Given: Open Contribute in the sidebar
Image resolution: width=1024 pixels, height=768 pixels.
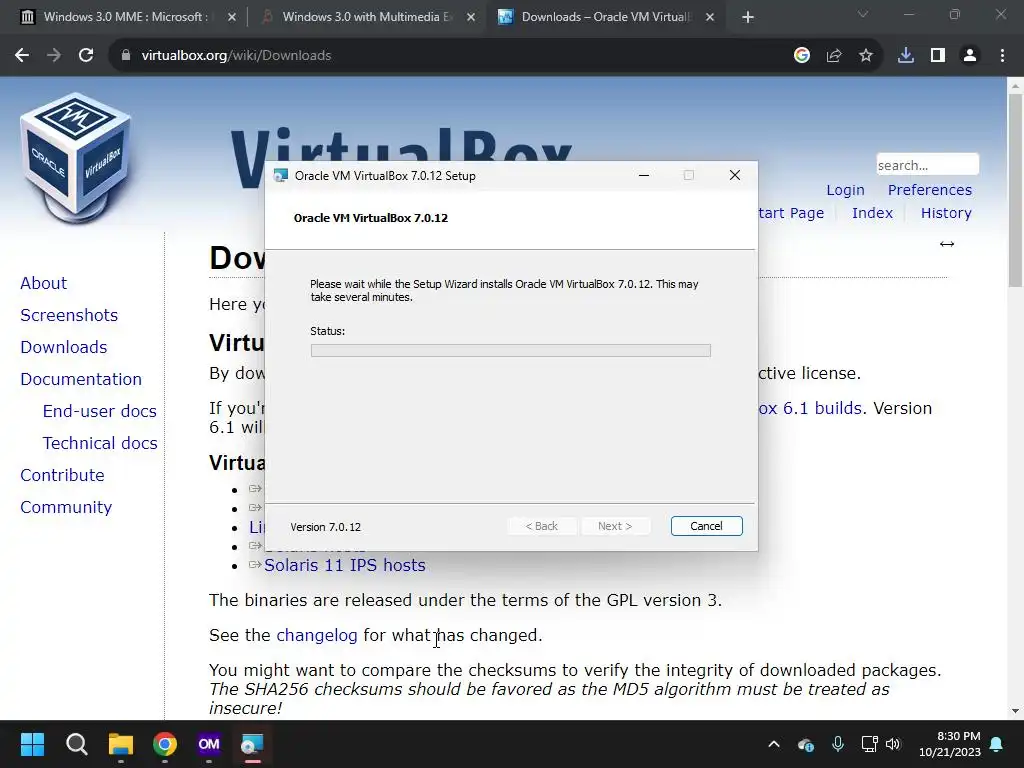Looking at the screenshot, I should (x=62, y=475).
